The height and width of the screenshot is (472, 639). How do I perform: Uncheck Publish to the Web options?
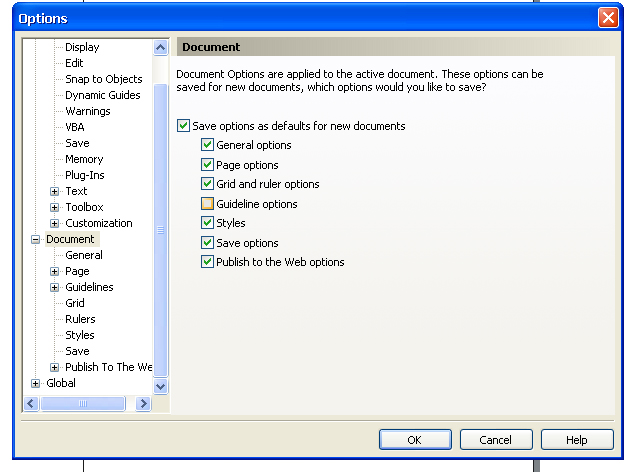pyautogui.click(x=207, y=262)
